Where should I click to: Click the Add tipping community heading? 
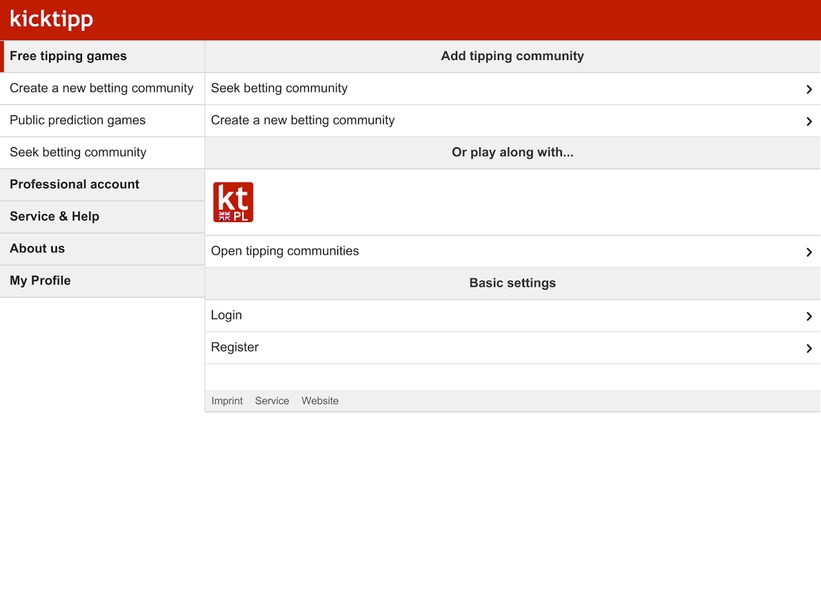pos(512,56)
